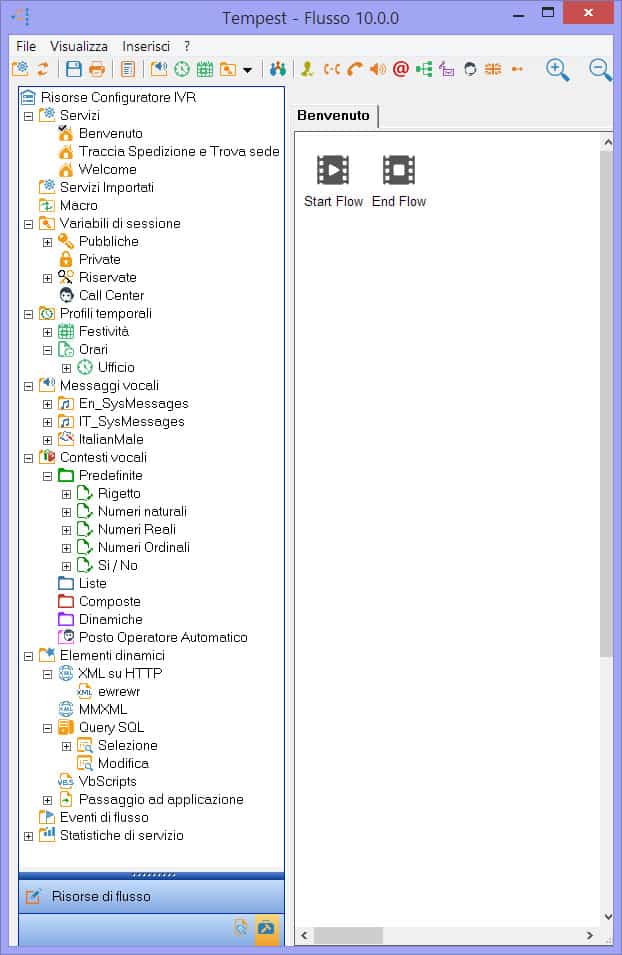Open the Inserisci menu
622x955 pixels.
coord(146,46)
